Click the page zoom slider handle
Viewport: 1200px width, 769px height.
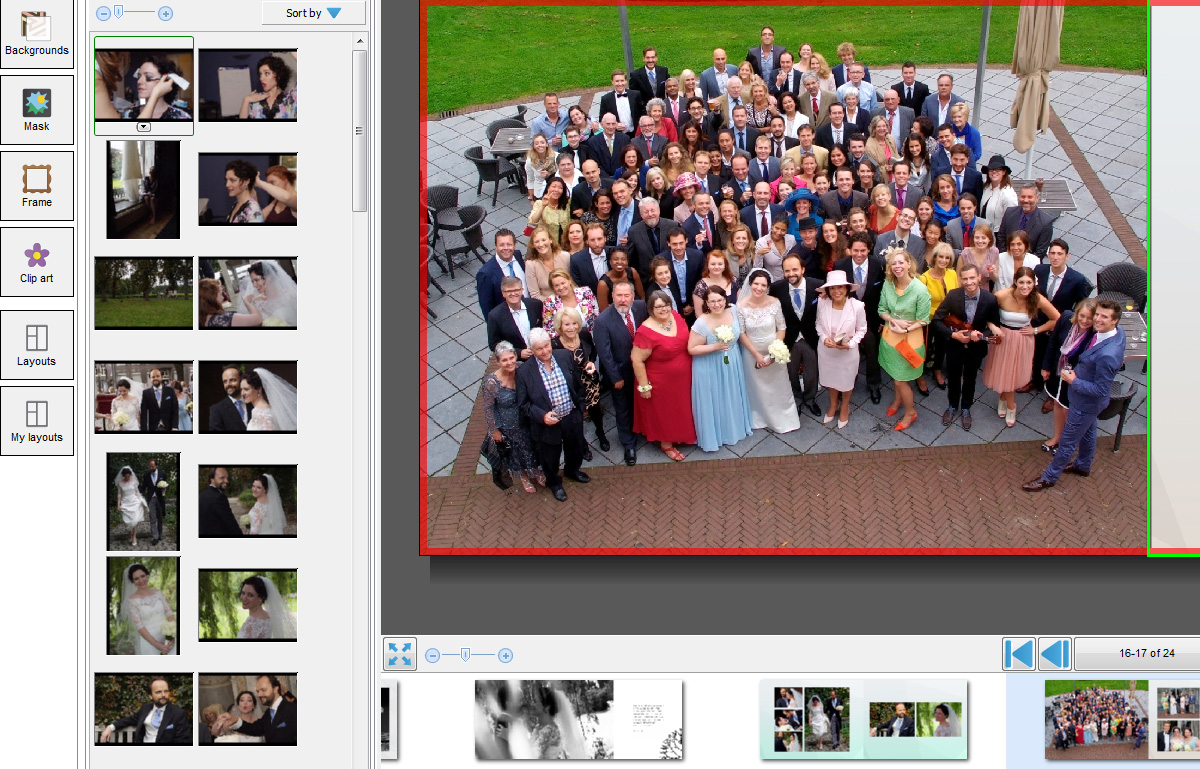point(464,655)
